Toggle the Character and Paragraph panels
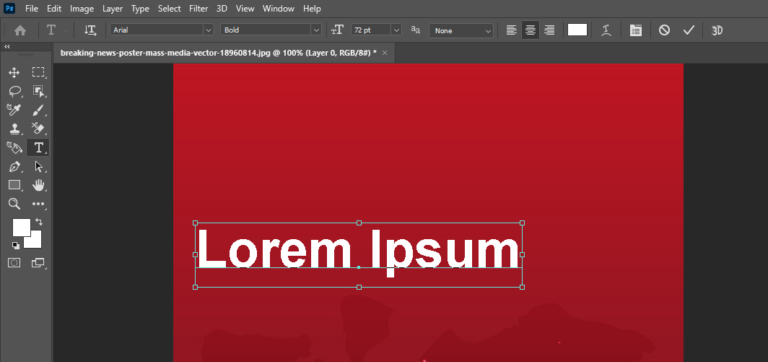 636,30
